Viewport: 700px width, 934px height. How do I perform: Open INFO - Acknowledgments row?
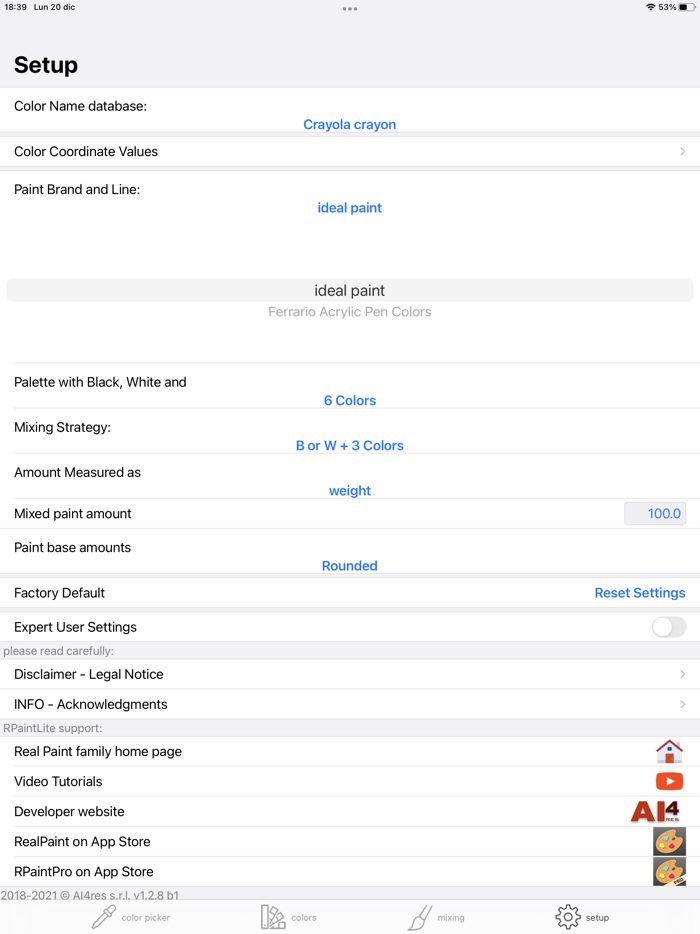pos(350,704)
